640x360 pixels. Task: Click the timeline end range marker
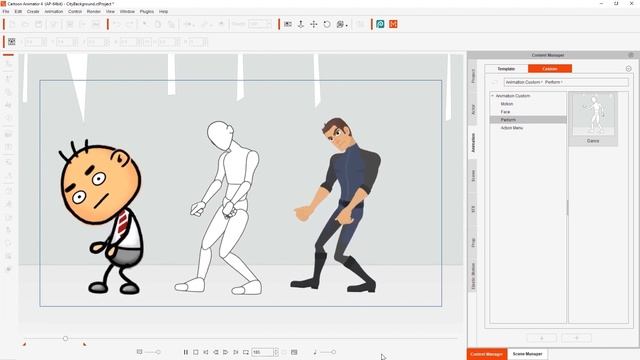[84, 344]
